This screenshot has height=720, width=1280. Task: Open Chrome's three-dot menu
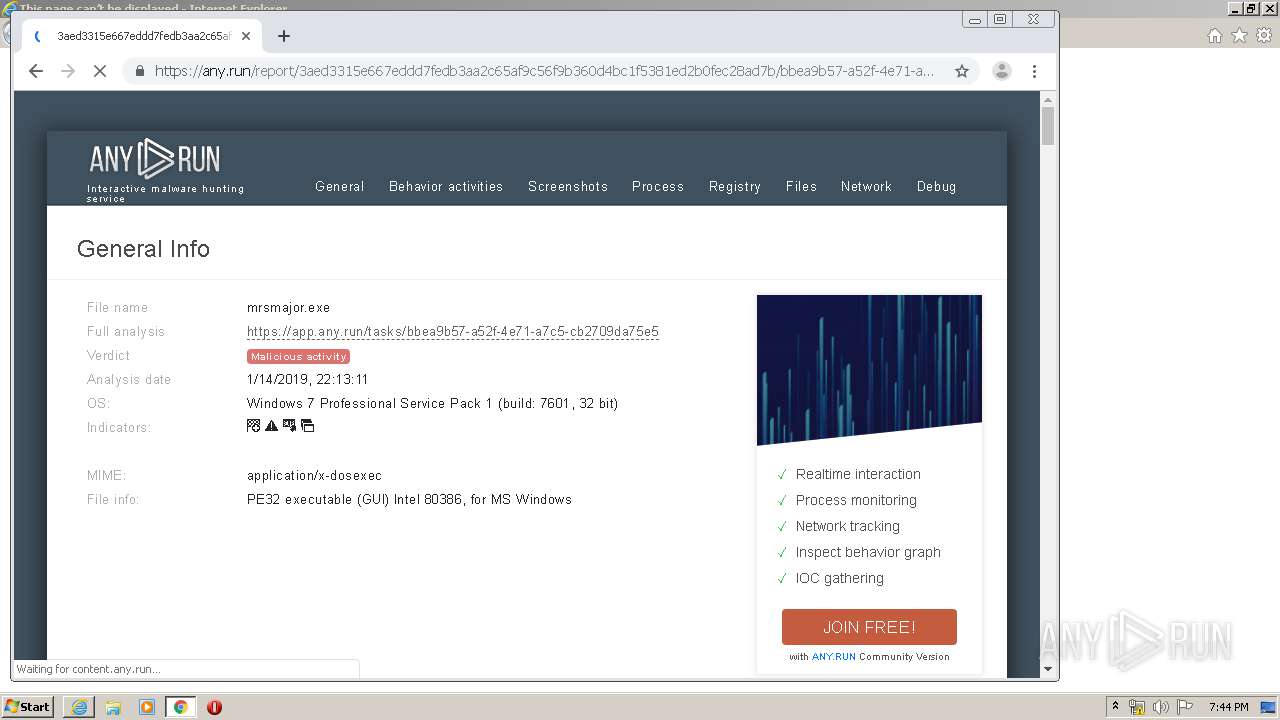pos(1034,71)
